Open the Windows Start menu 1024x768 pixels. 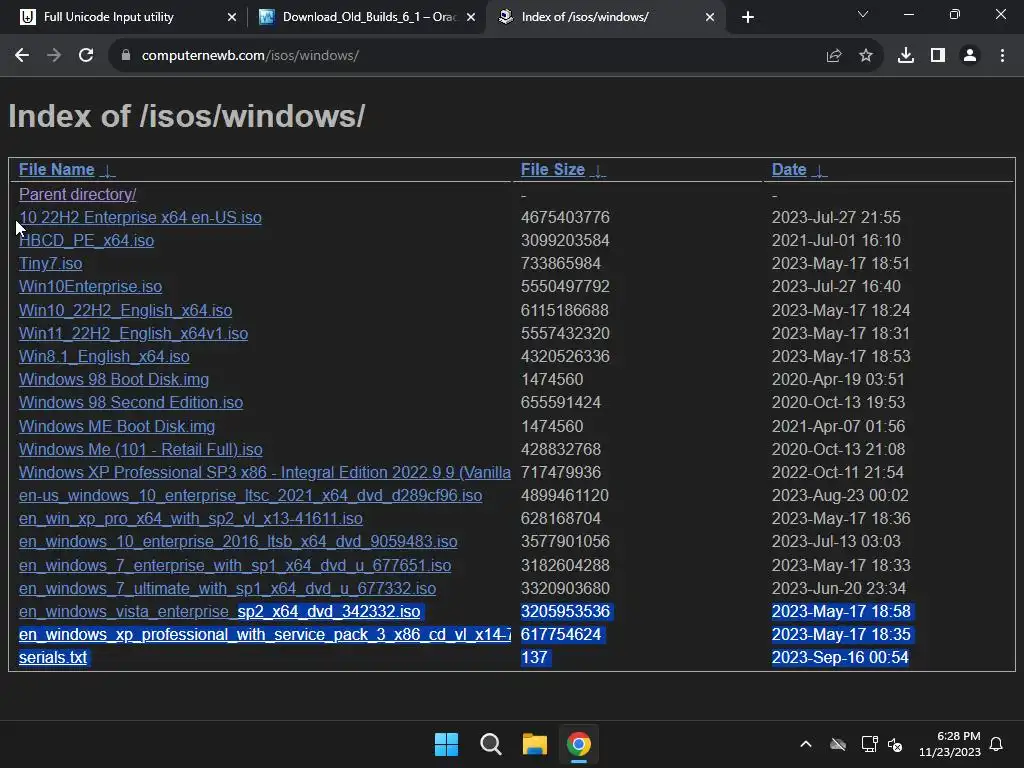(x=447, y=744)
